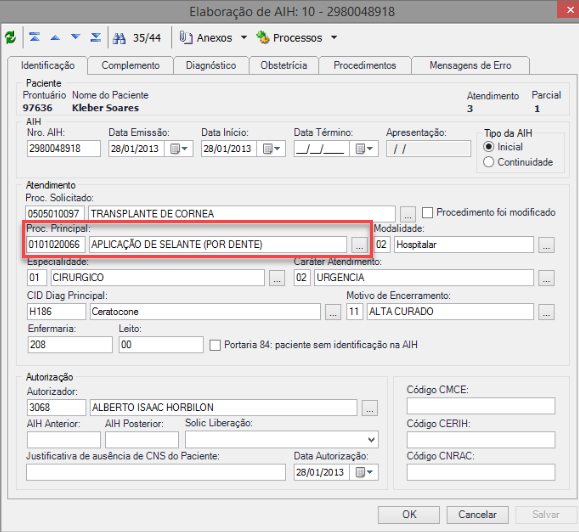
Task: Click the Data Término date field
Action: pos(322,149)
